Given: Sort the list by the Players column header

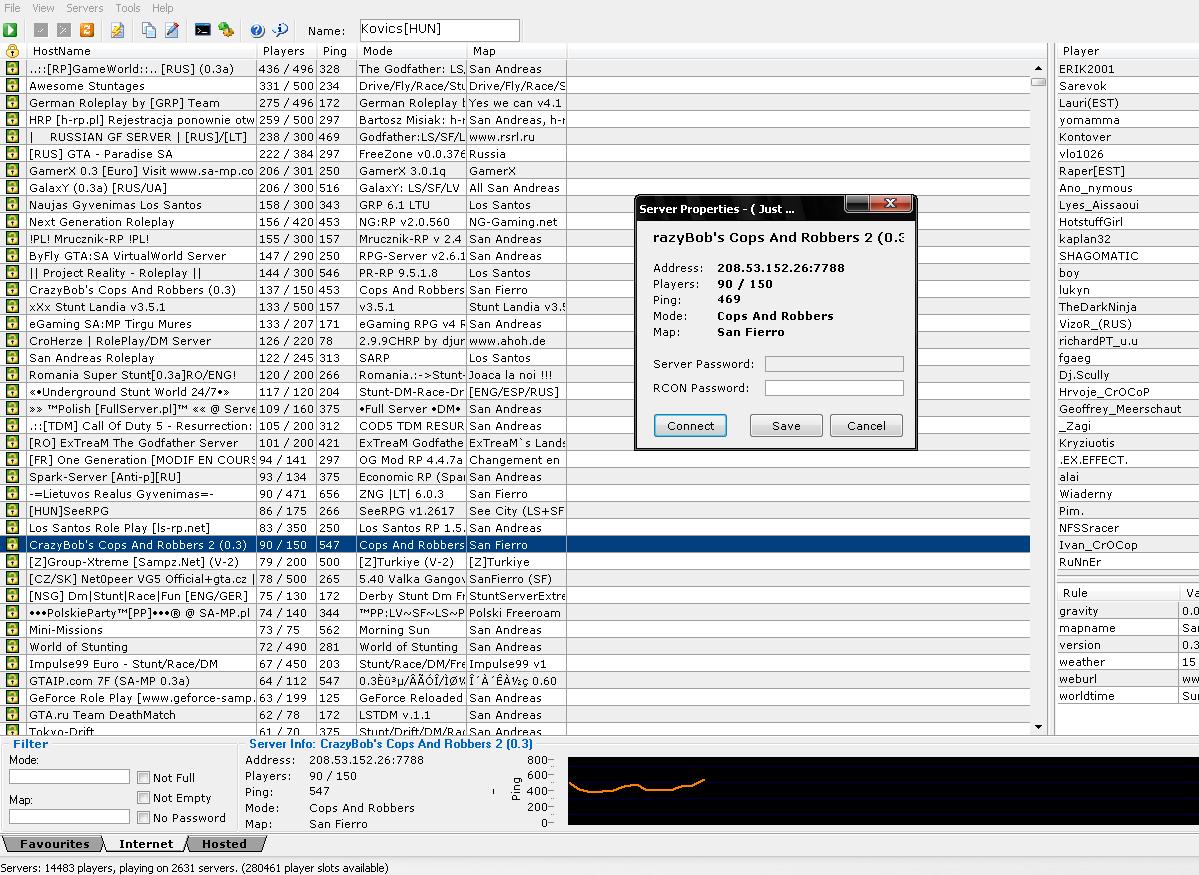Looking at the screenshot, I should [286, 51].
